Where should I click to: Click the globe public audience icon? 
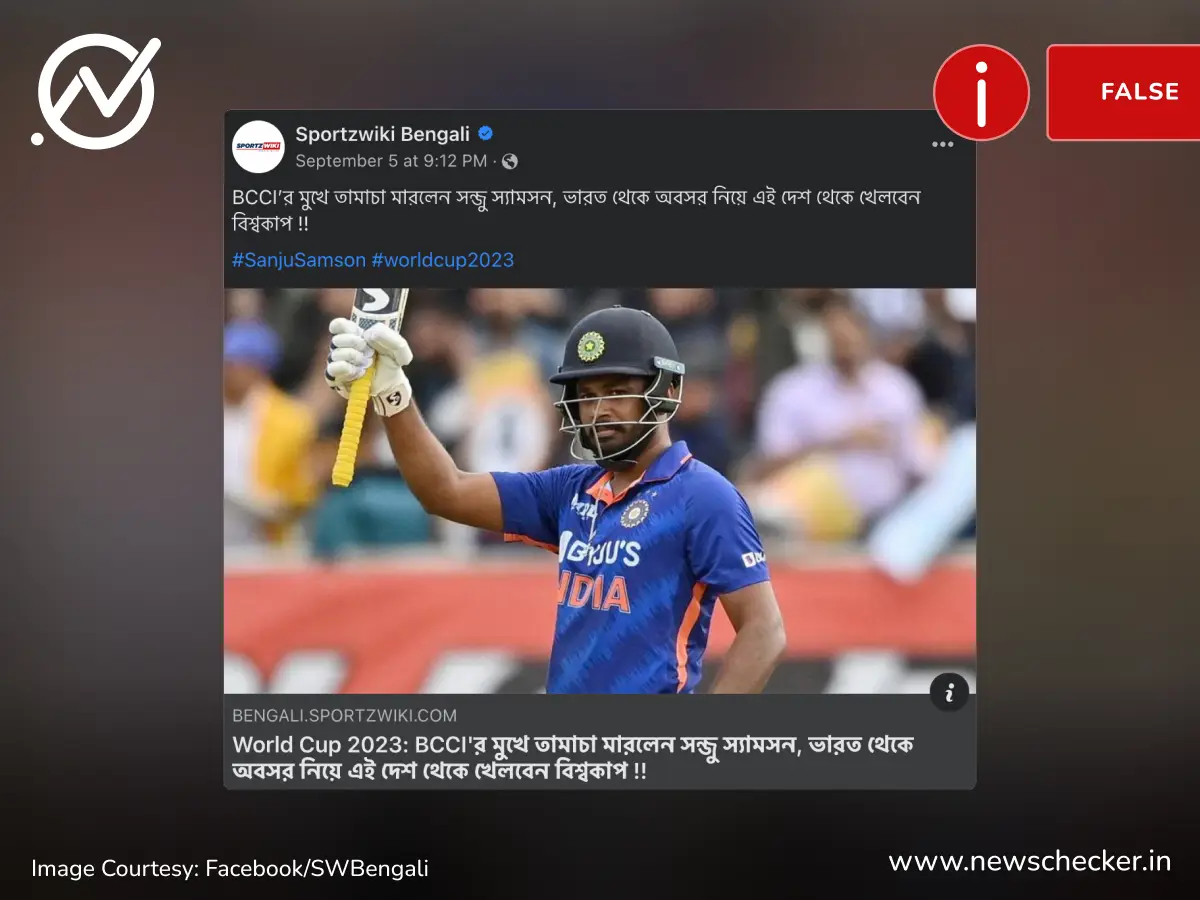tap(509, 161)
